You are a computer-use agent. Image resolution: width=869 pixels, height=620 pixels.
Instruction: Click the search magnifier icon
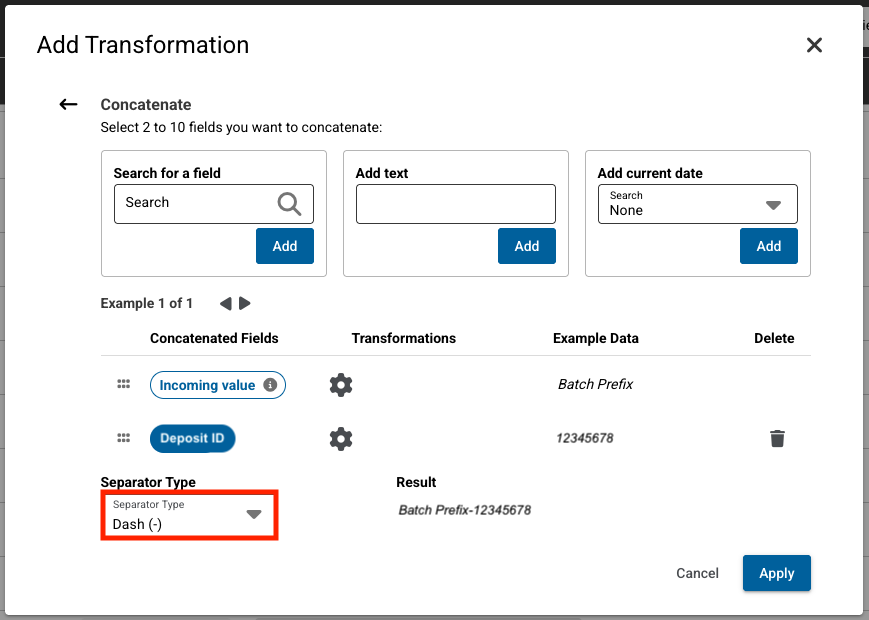pyautogui.click(x=290, y=204)
